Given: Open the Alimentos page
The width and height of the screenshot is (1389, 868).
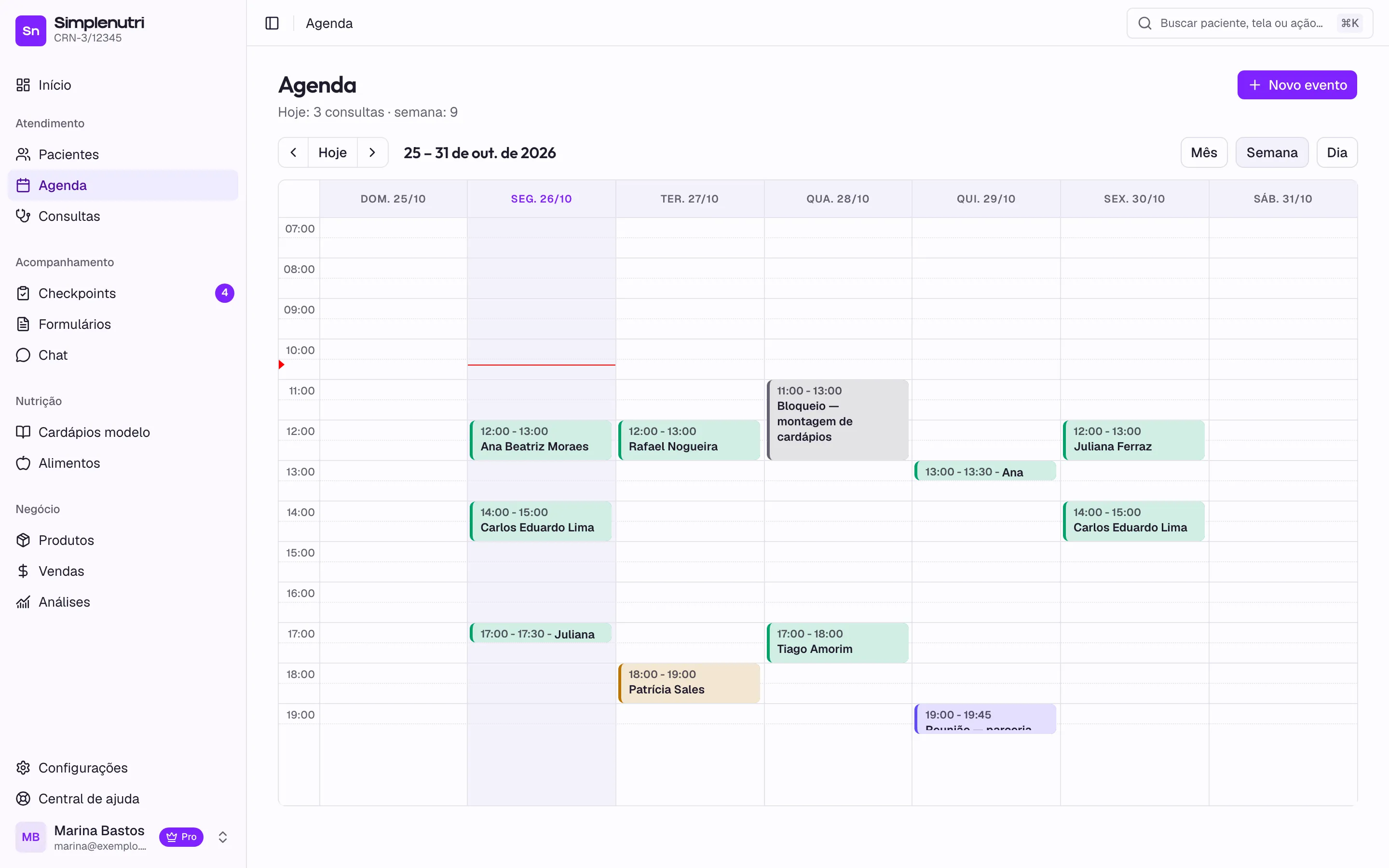Looking at the screenshot, I should click(123, 463).
